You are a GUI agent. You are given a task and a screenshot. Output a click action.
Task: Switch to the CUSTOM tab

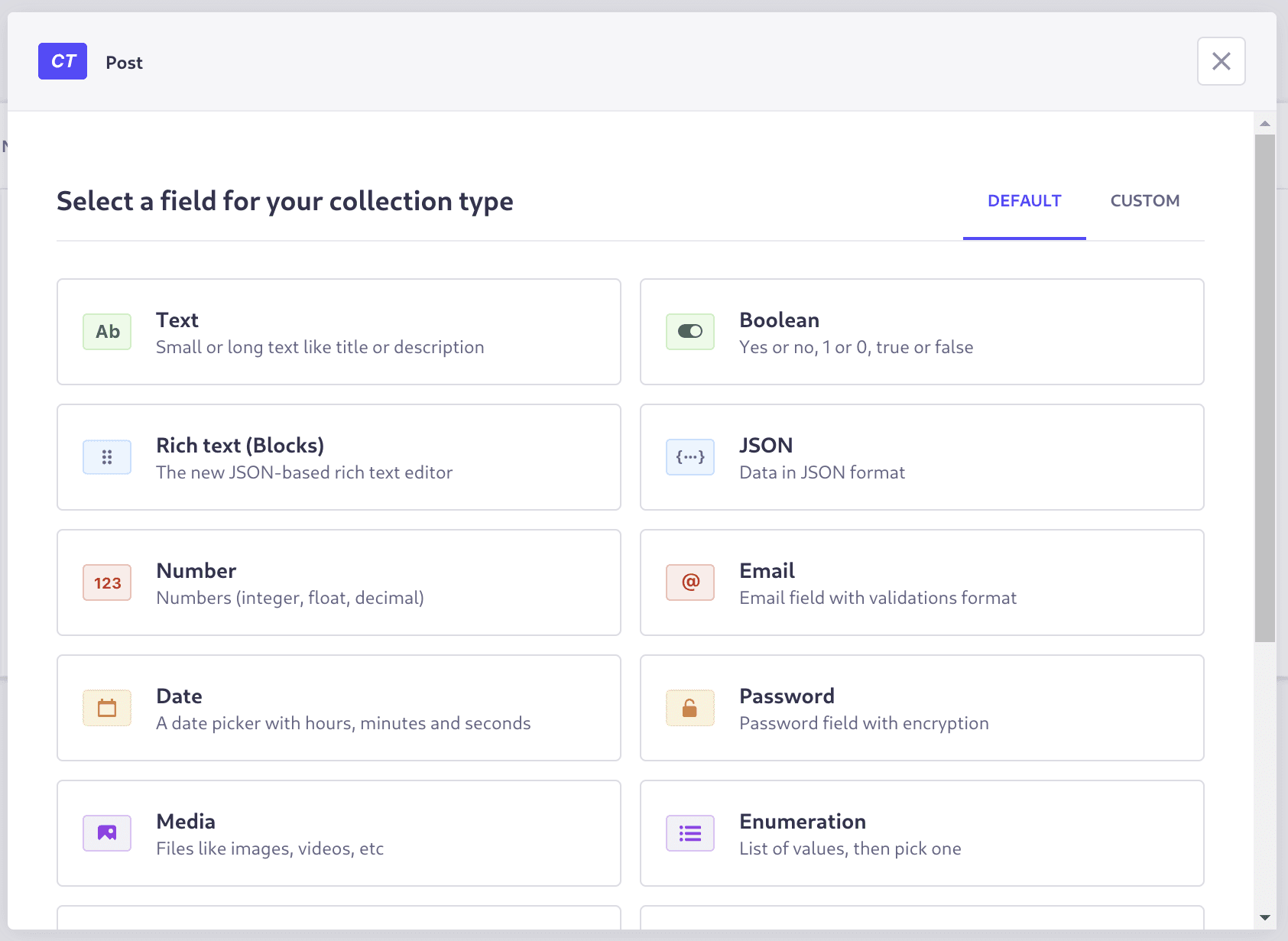tap(1144, 201)
